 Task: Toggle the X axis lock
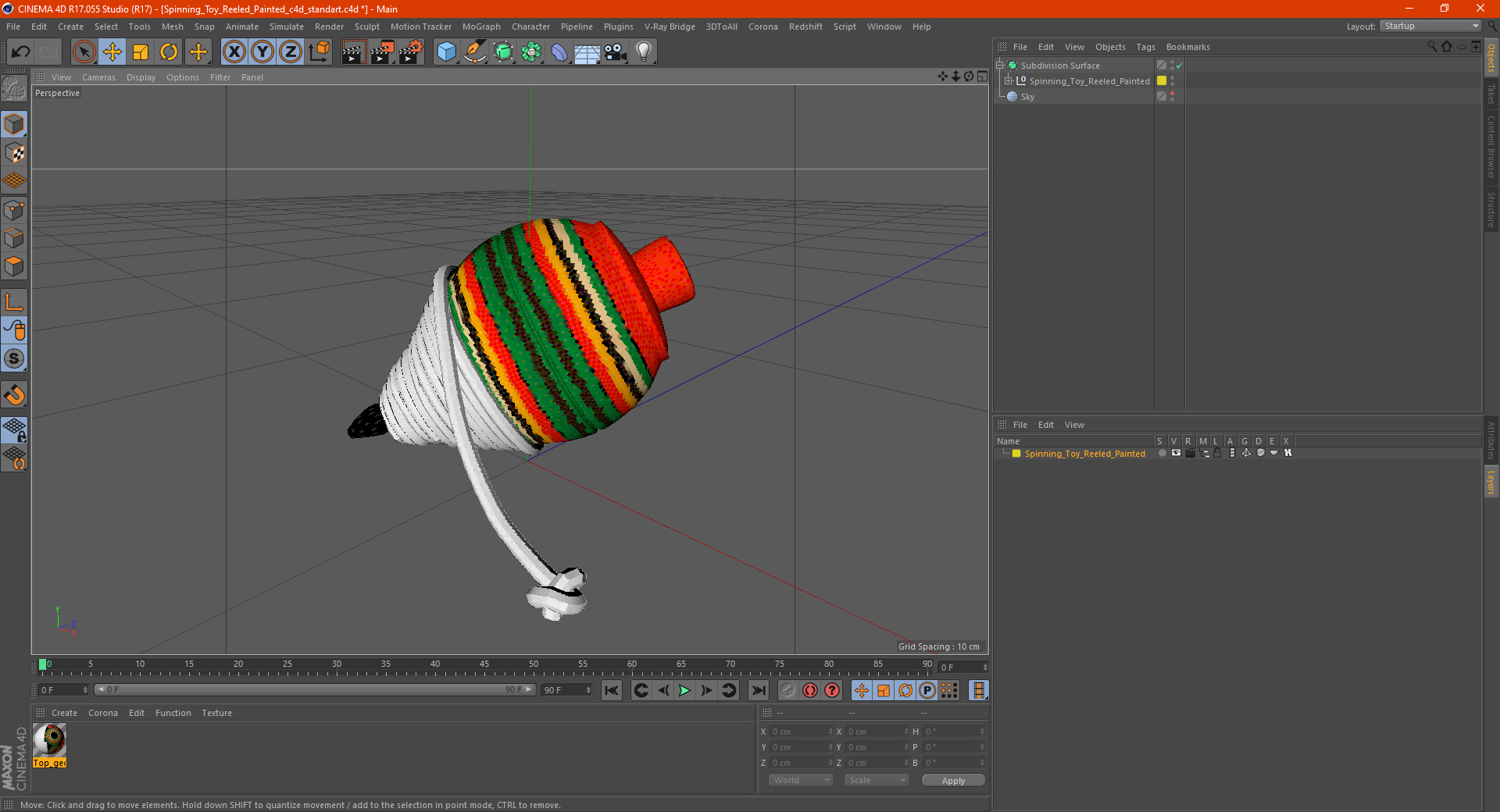pyautogui.click(x=234, y=52)
